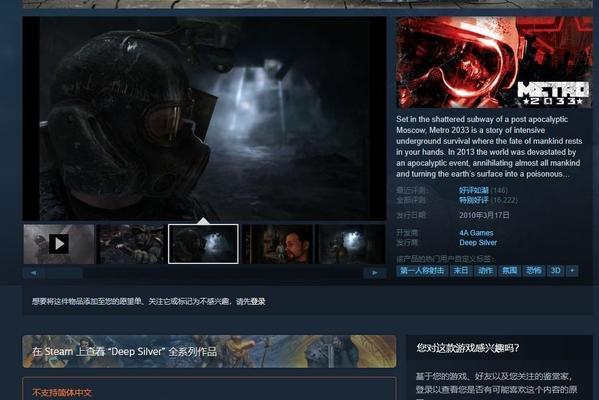Select the 末日 tag

pos(461,271)
